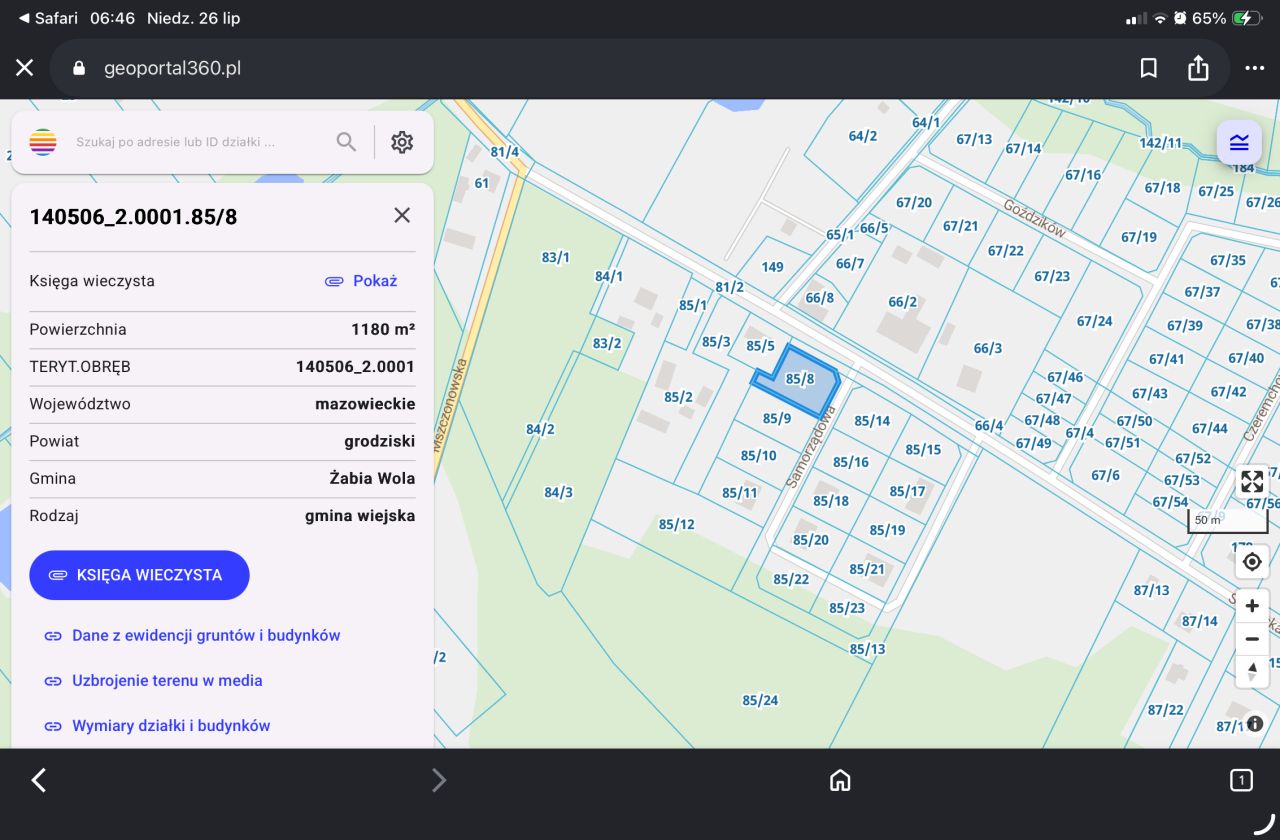Select parcel 85/9 on the map
Image resolution: width=1280 pixels, height=840 pixels.
pos(777,419)
